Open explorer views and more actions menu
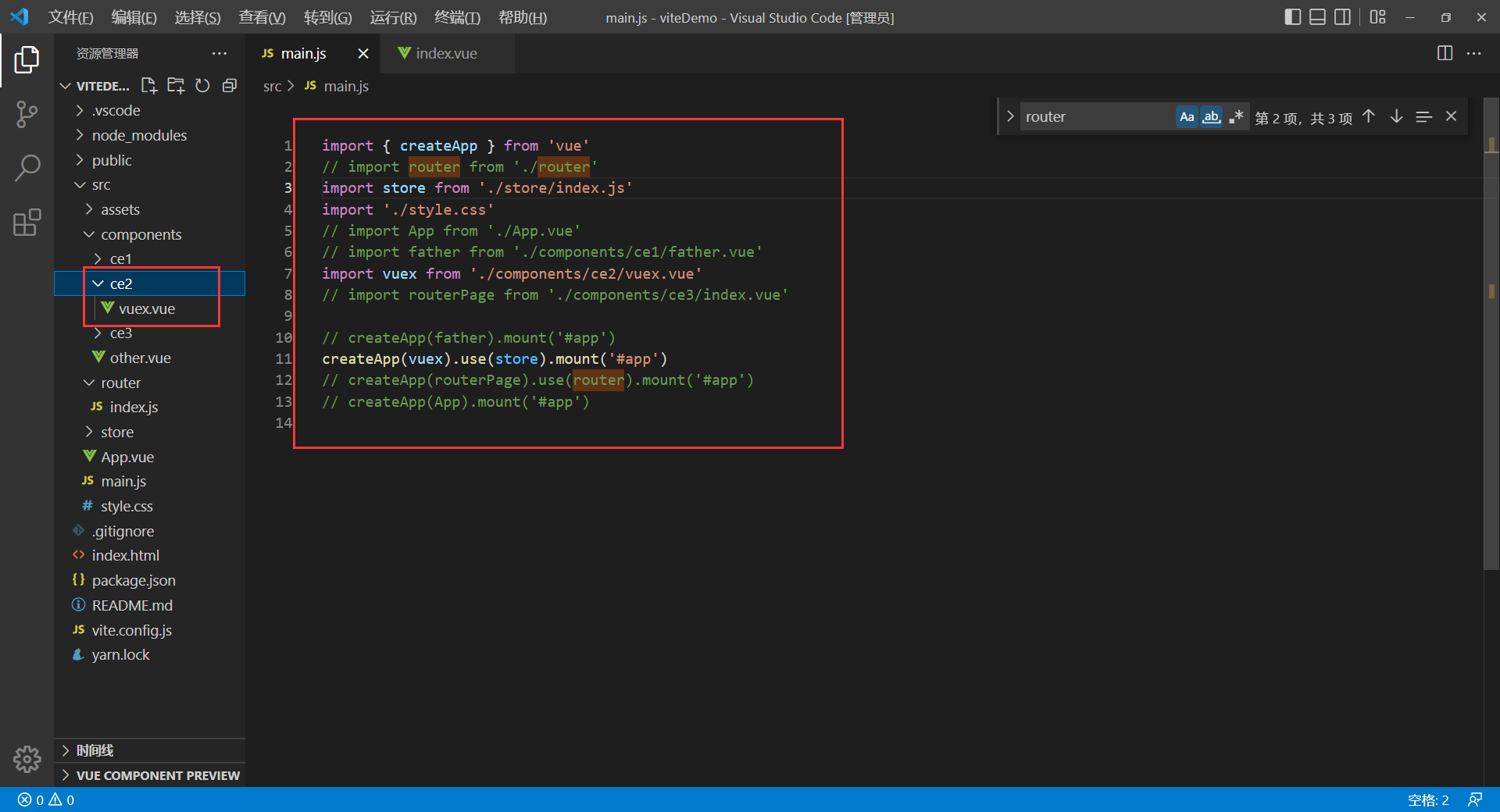1500x812 pixels. tap(220, 53)
